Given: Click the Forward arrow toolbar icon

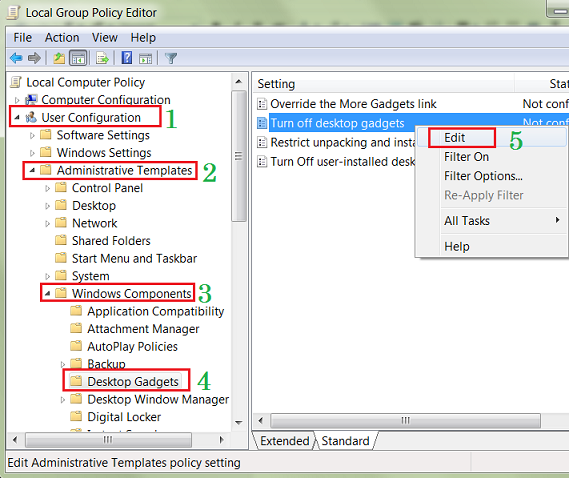Looking at the screenshot, I should pos(34,58).
